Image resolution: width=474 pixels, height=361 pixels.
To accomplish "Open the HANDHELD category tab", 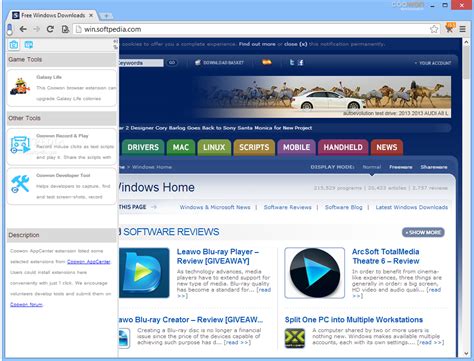I will pos(343,147).
